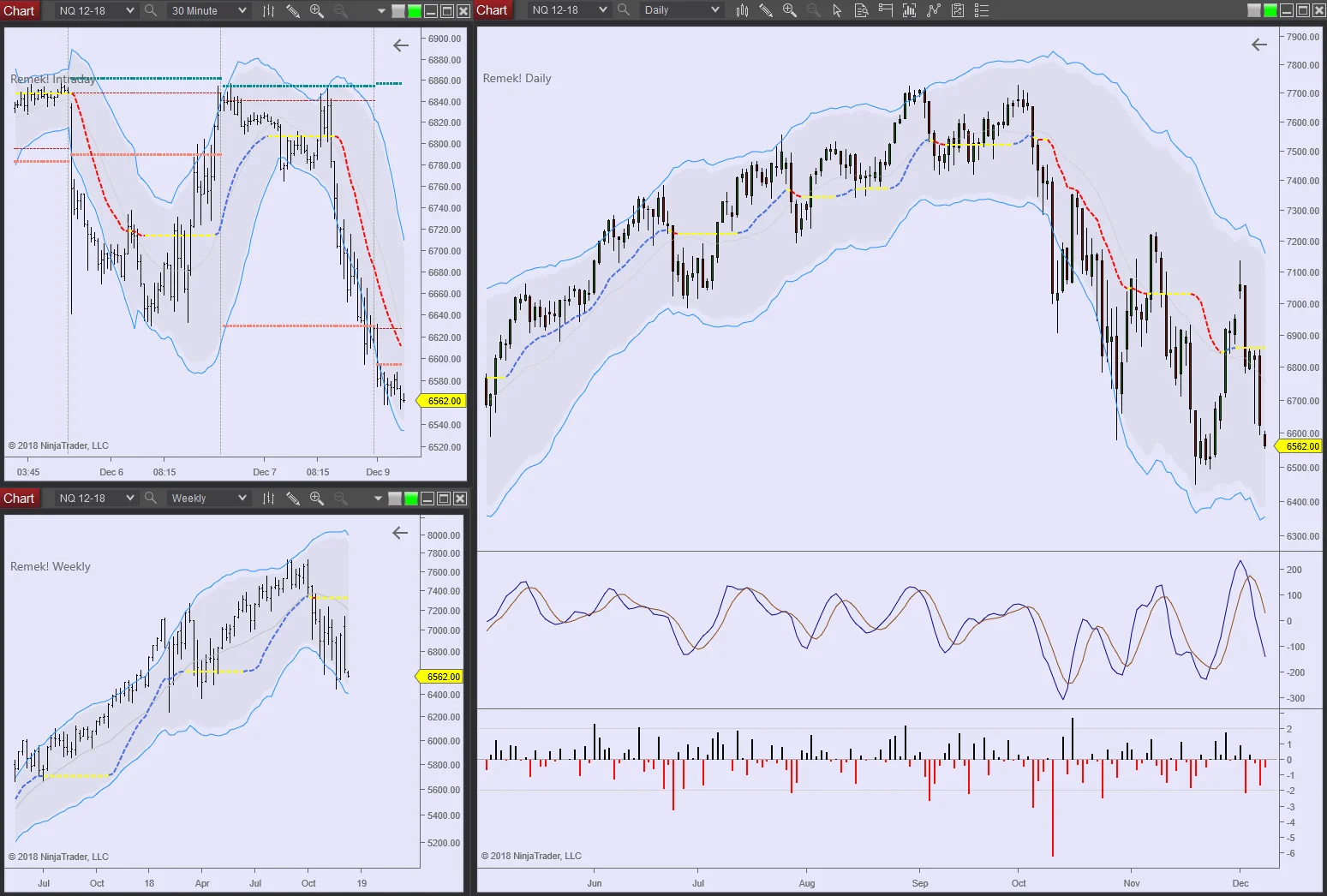1327x896 pixels.
Task: Open the 30 Minute interval dropdown
Action: [208, 11]
